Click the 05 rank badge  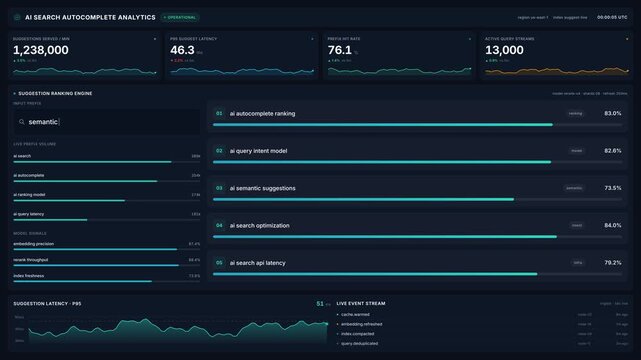(x=219, y=263)
